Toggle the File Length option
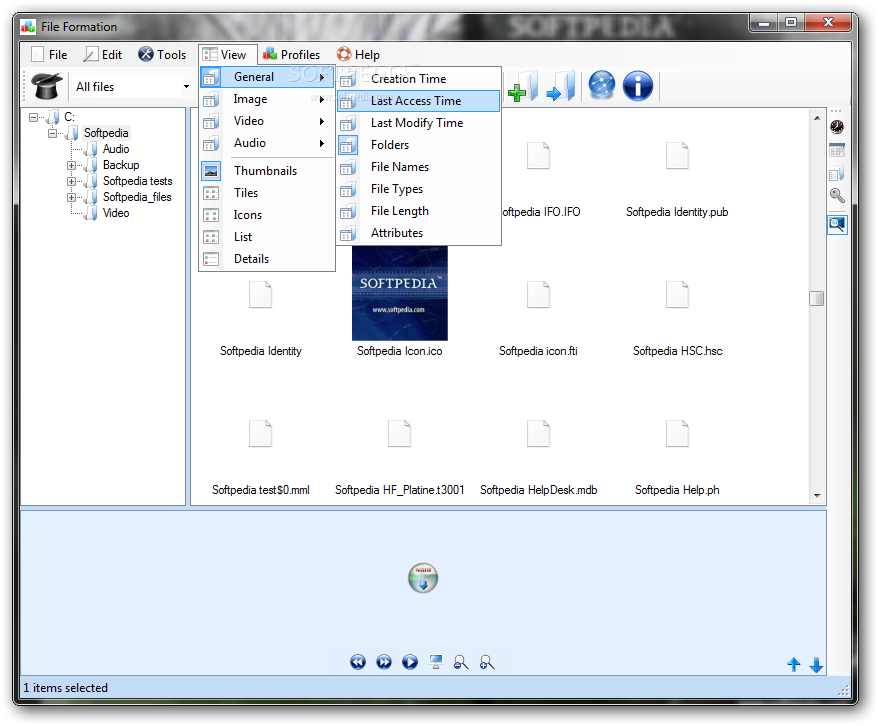The image size is (879, 726). pyautogui.click(x=418, y=211)
